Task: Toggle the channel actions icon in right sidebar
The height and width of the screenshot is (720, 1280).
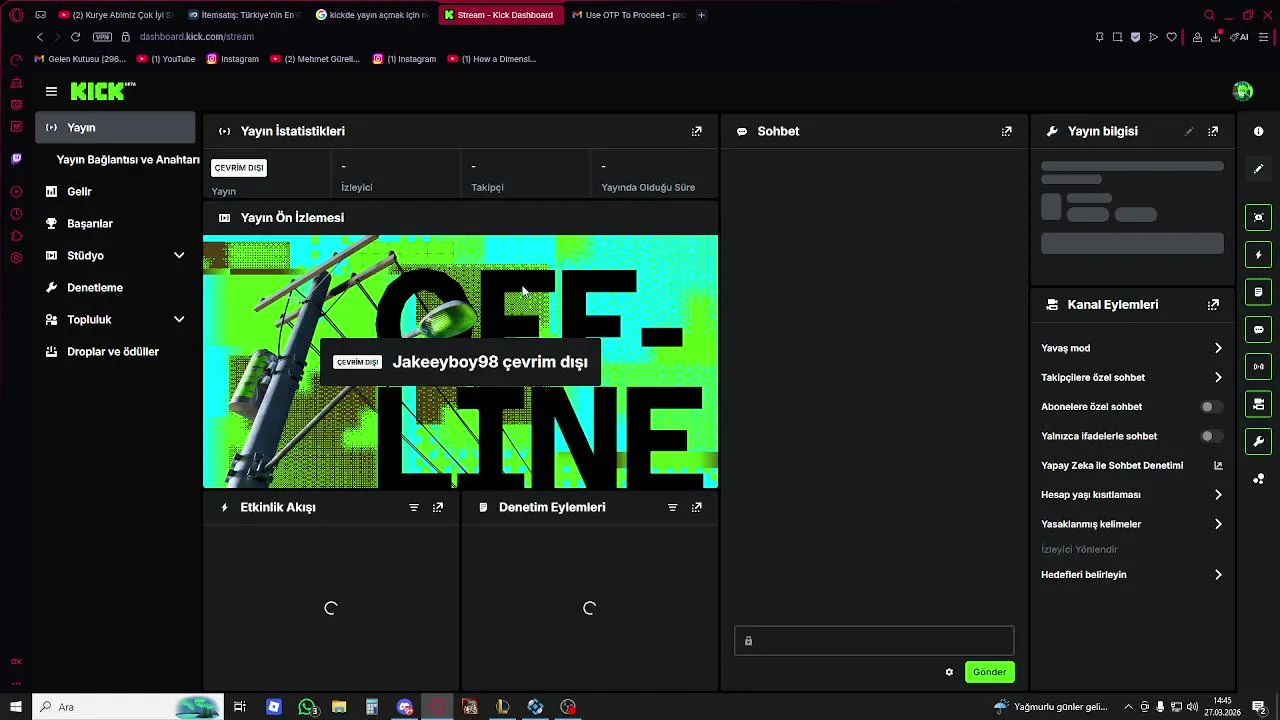Action: click(1258, 404)
